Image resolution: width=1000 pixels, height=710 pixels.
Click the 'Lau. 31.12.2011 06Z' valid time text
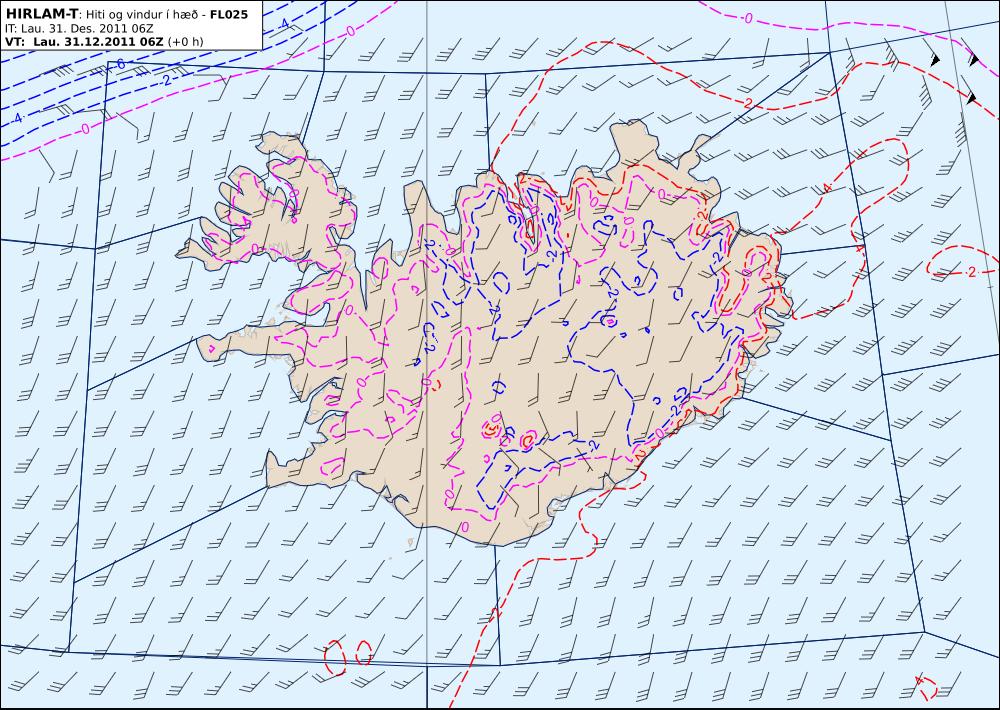98,41
